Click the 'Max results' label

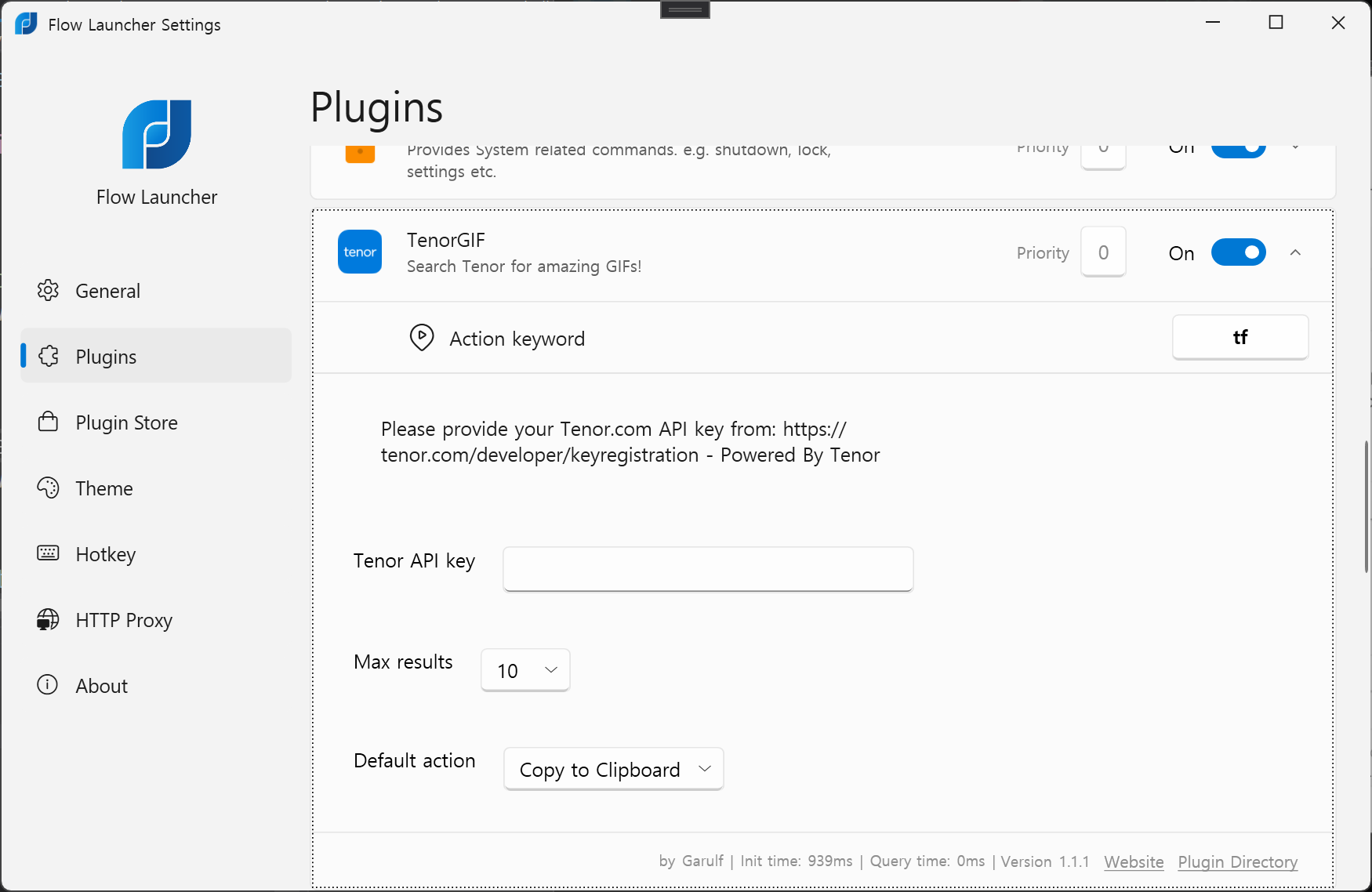click(403, 662)
